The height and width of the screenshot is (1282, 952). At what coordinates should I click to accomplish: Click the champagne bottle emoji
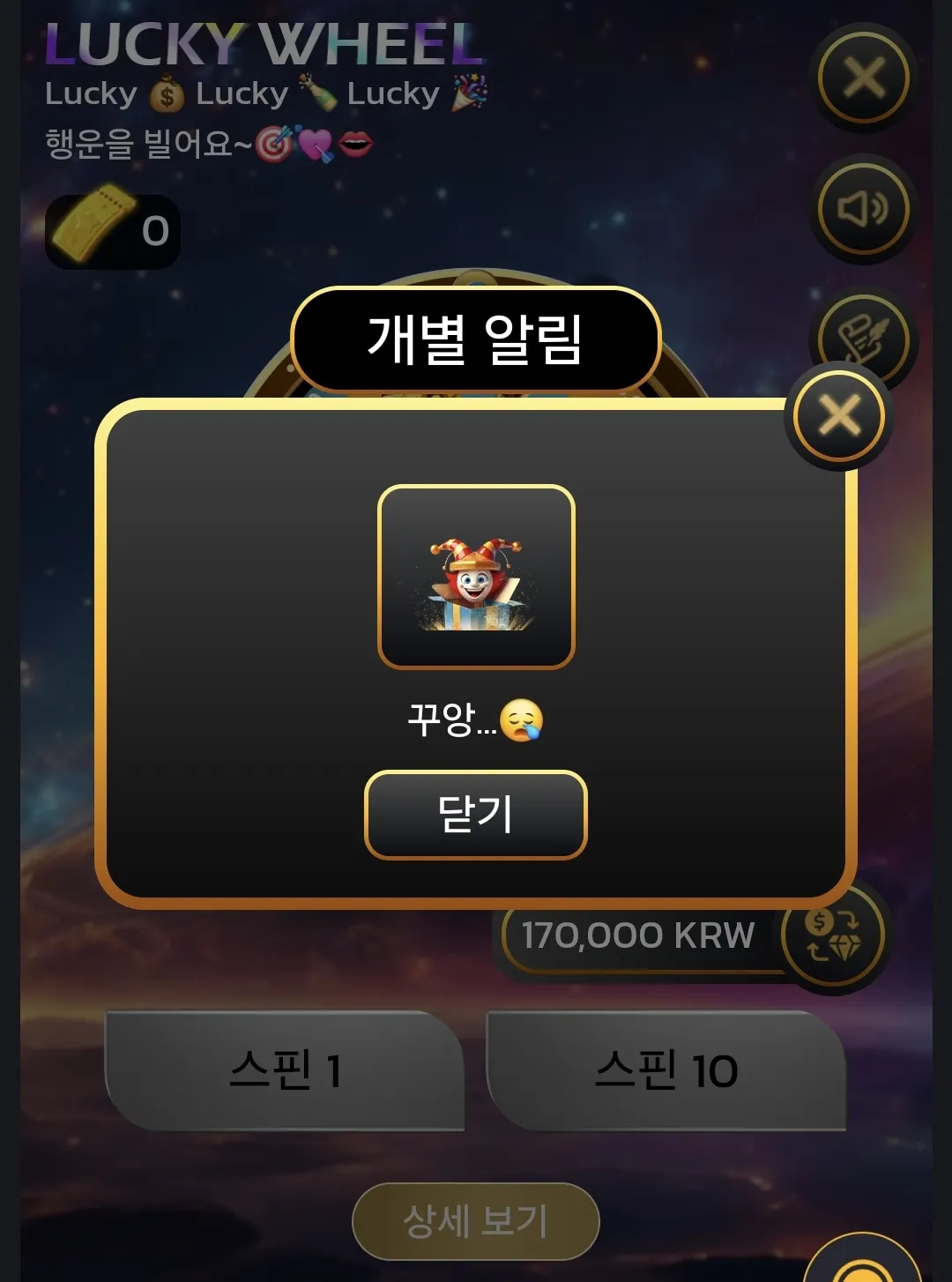[x=318, y=93]
